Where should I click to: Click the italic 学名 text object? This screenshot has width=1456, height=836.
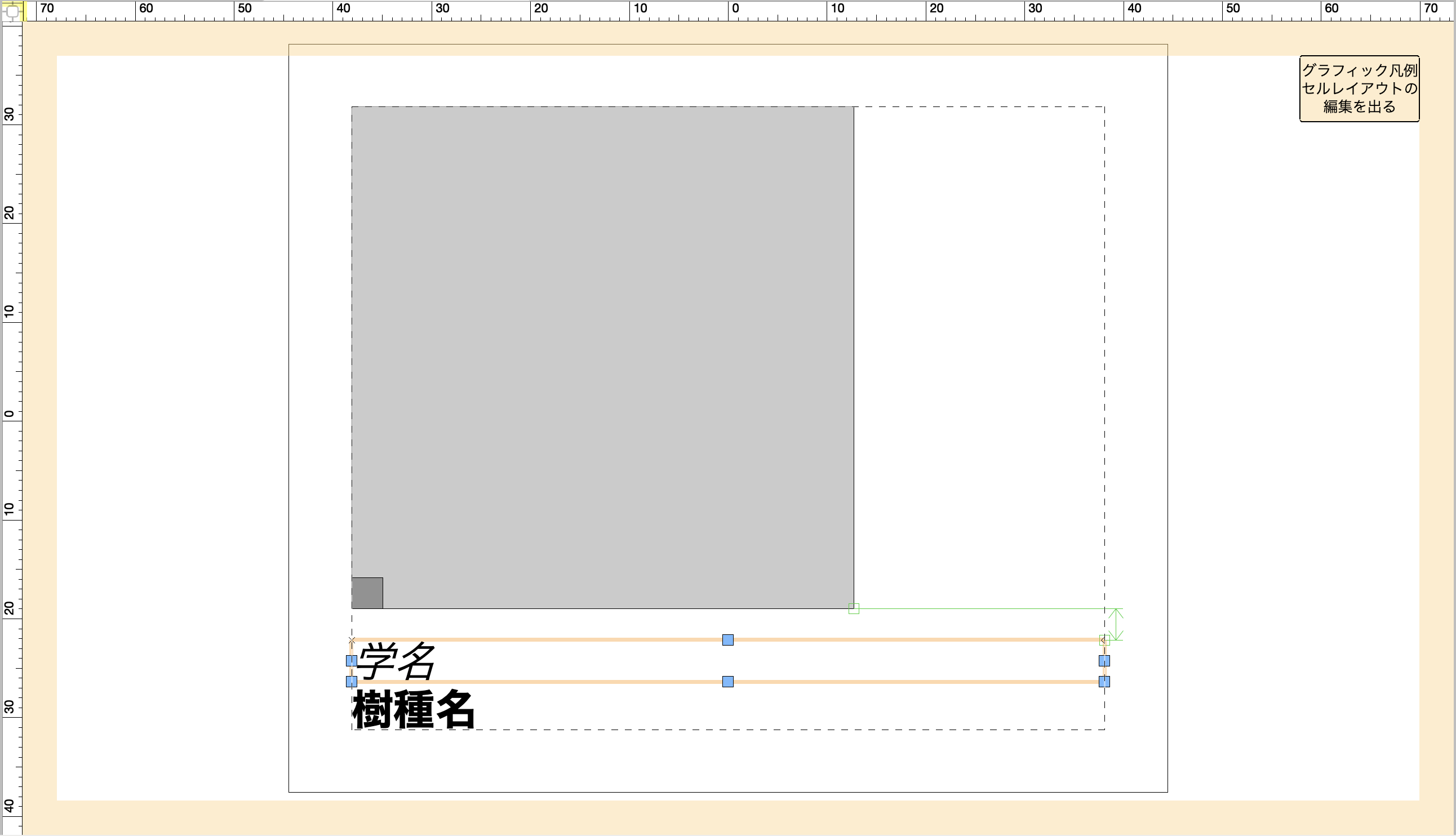[x=395, y=661]
